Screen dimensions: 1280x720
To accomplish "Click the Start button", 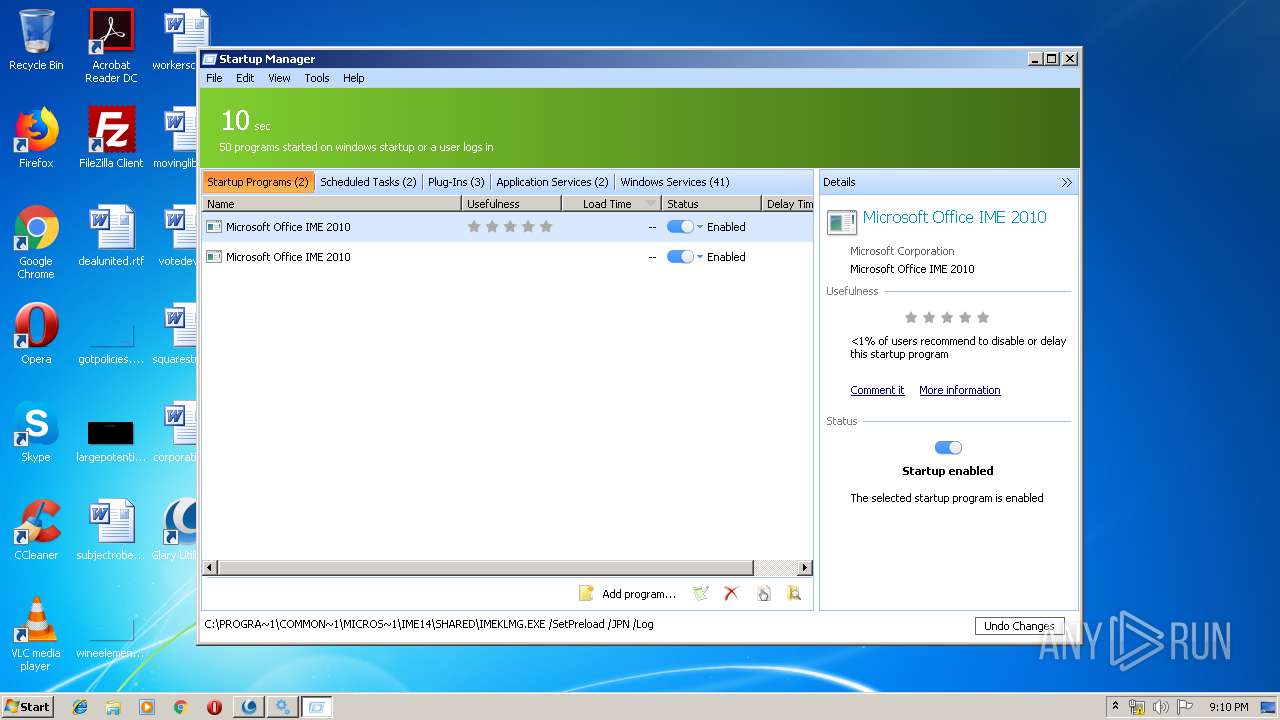I will [x=28, y=707].
